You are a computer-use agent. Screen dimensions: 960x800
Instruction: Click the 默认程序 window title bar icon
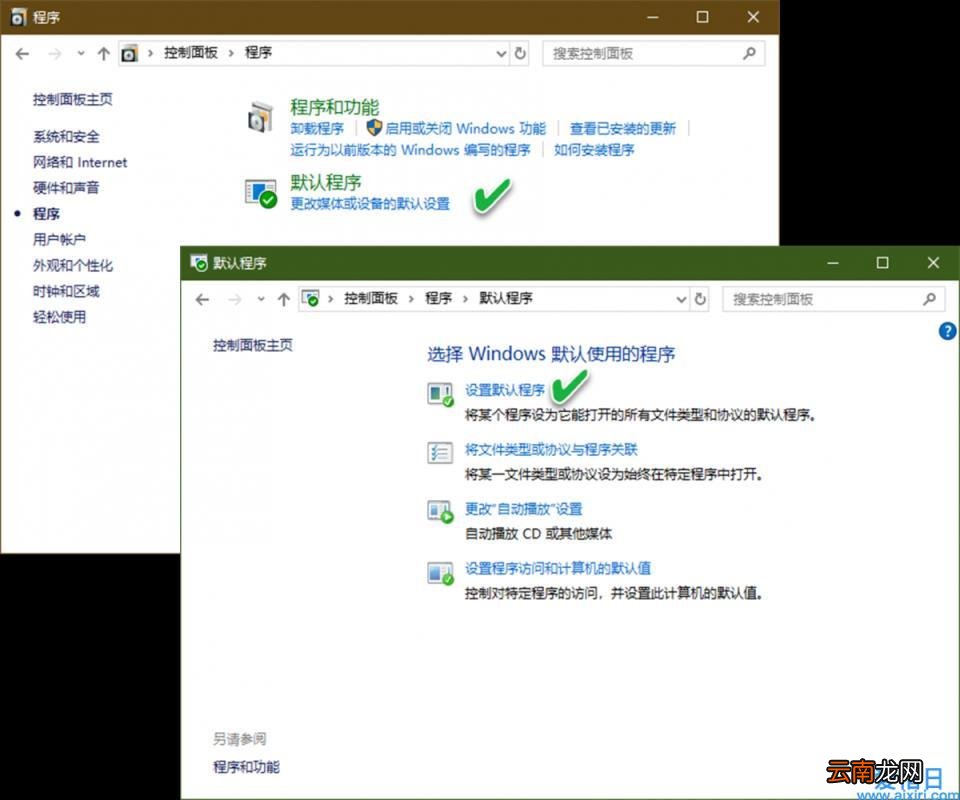(198, 263)
